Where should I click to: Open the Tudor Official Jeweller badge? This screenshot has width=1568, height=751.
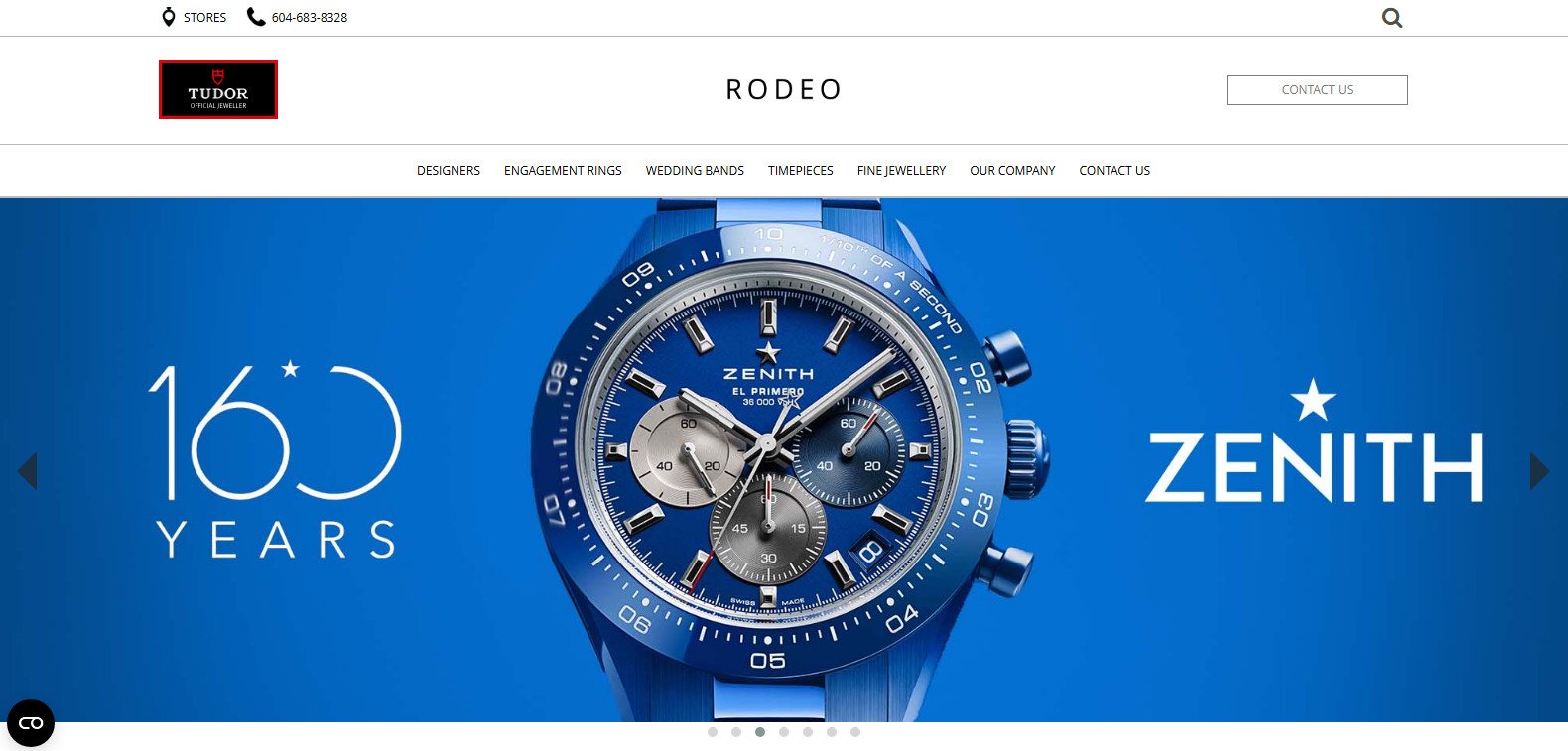[x=218, y=89]
